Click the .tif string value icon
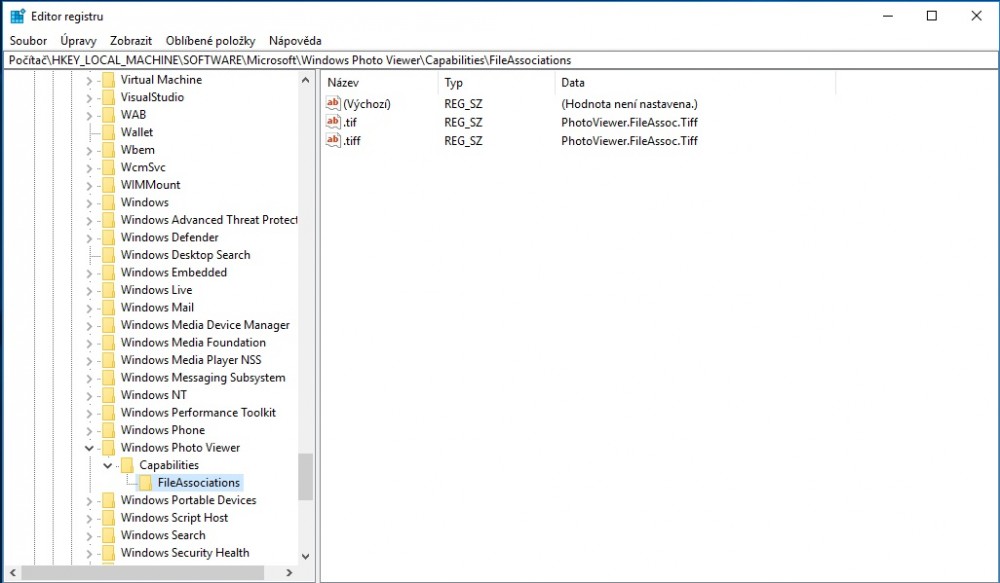Viewport: 1000px width, 583px height. tap(334, 122)
